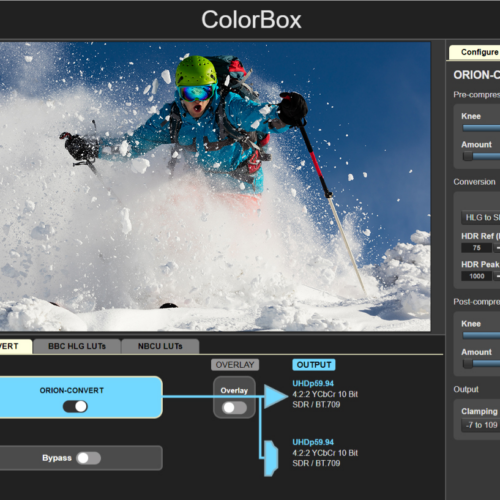
Task: Click the ORION-CONVERT processing block
Action: [81, 397]
